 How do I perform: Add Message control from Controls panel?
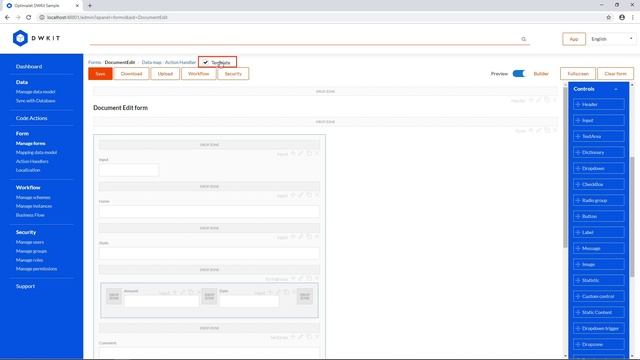click(598, 249)
